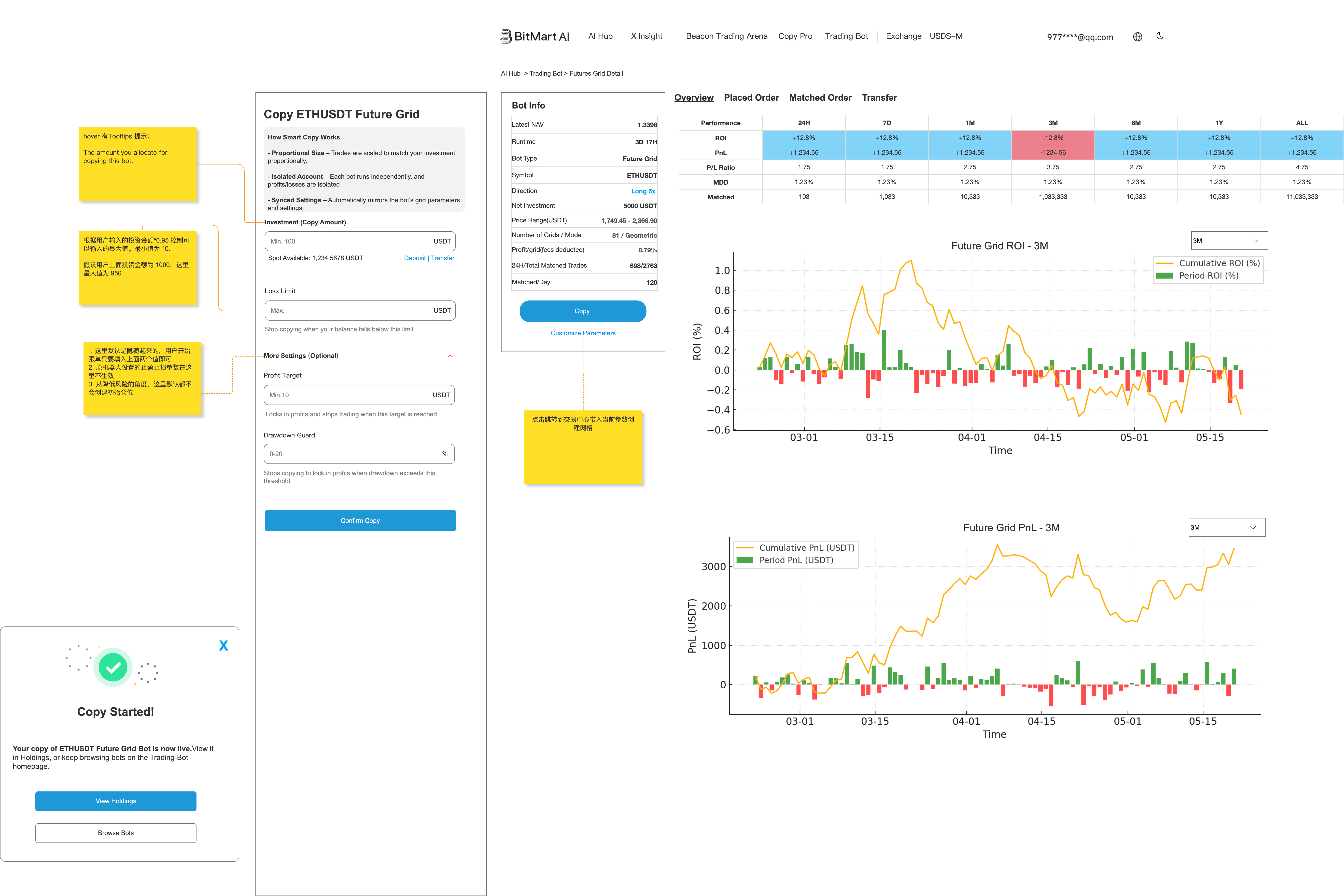1344x896 pixels.
Task: Switch to the Placed Order tab
Action: (x=751, y=98)
